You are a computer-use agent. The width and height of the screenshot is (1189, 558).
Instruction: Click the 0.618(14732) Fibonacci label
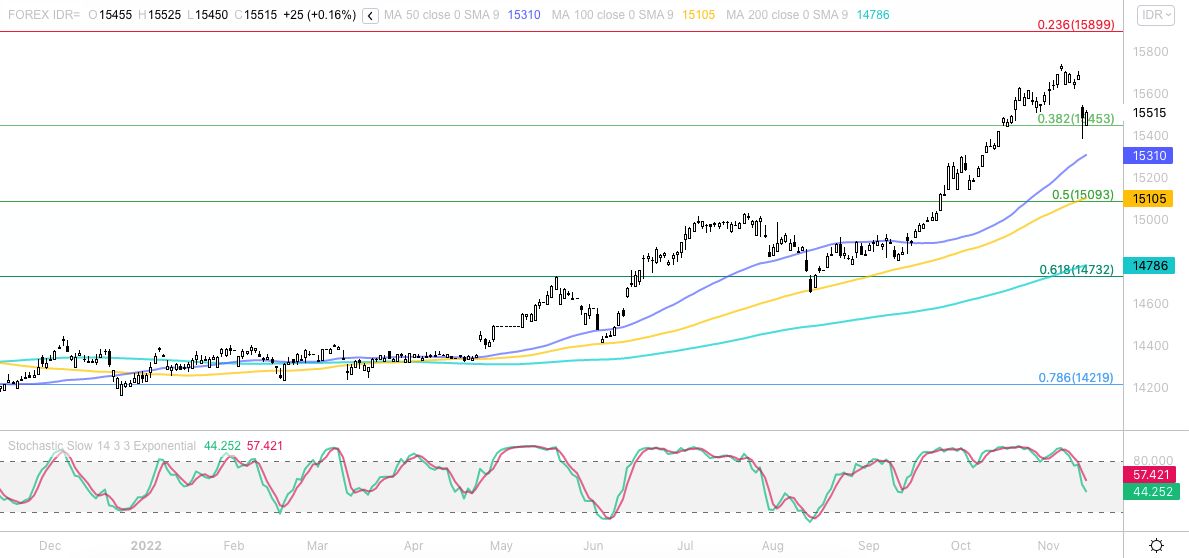click(x=1077, y=270)
